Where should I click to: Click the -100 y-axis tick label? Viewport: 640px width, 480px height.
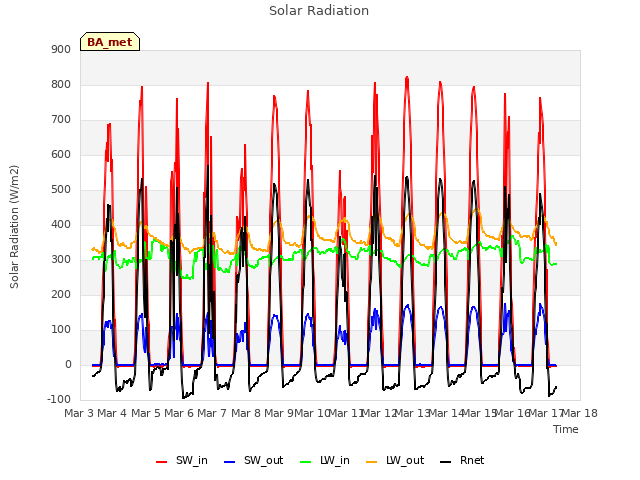59,399
